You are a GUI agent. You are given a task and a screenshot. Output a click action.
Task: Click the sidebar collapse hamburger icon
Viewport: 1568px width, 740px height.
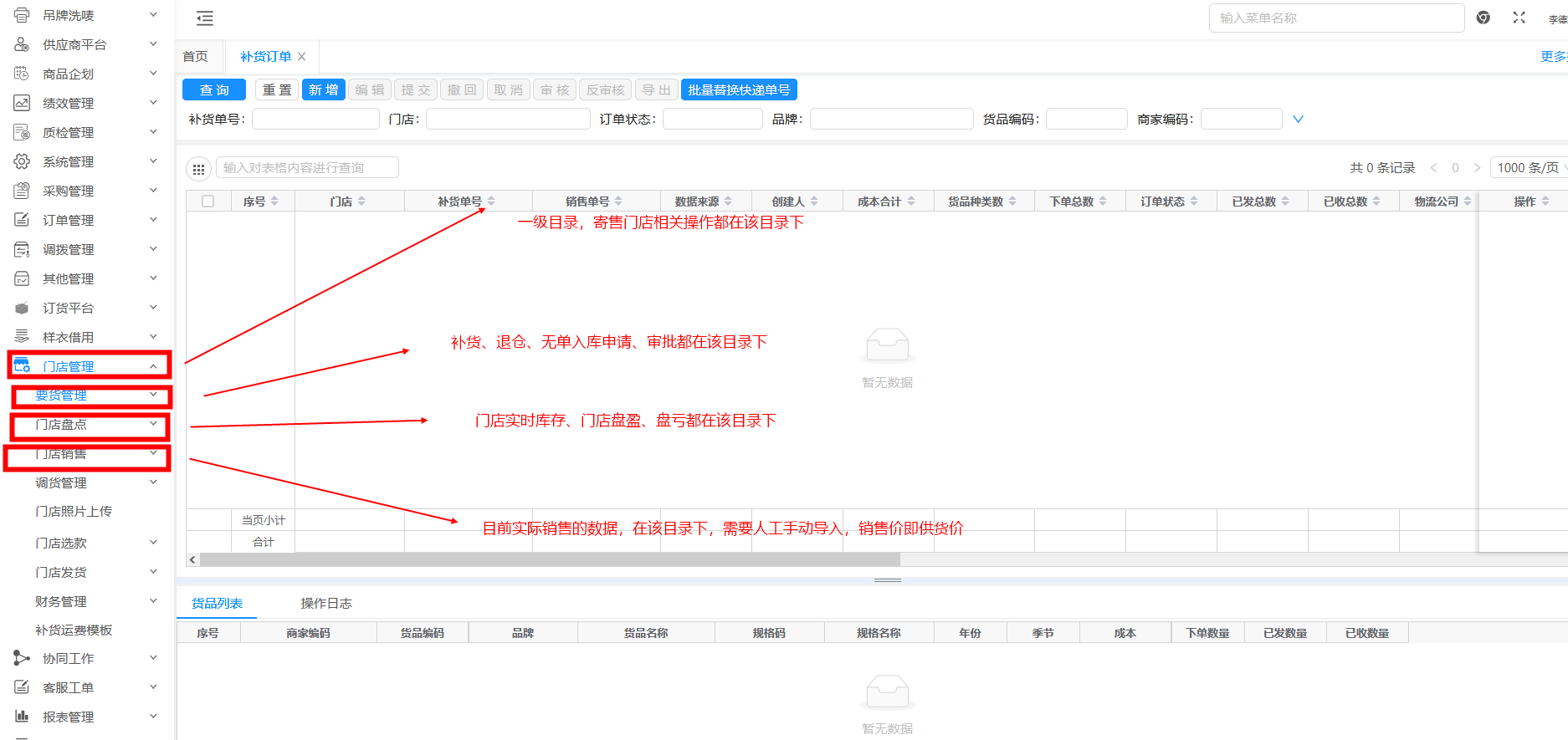coord(204,18)
